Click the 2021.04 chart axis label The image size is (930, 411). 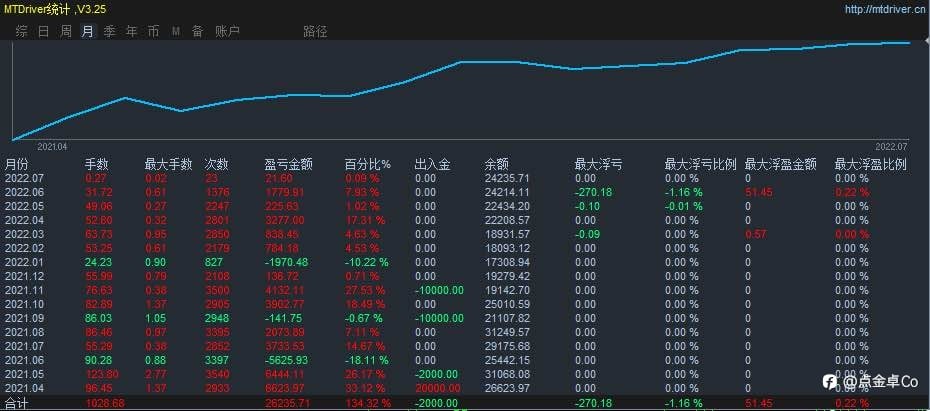[53, 146]
